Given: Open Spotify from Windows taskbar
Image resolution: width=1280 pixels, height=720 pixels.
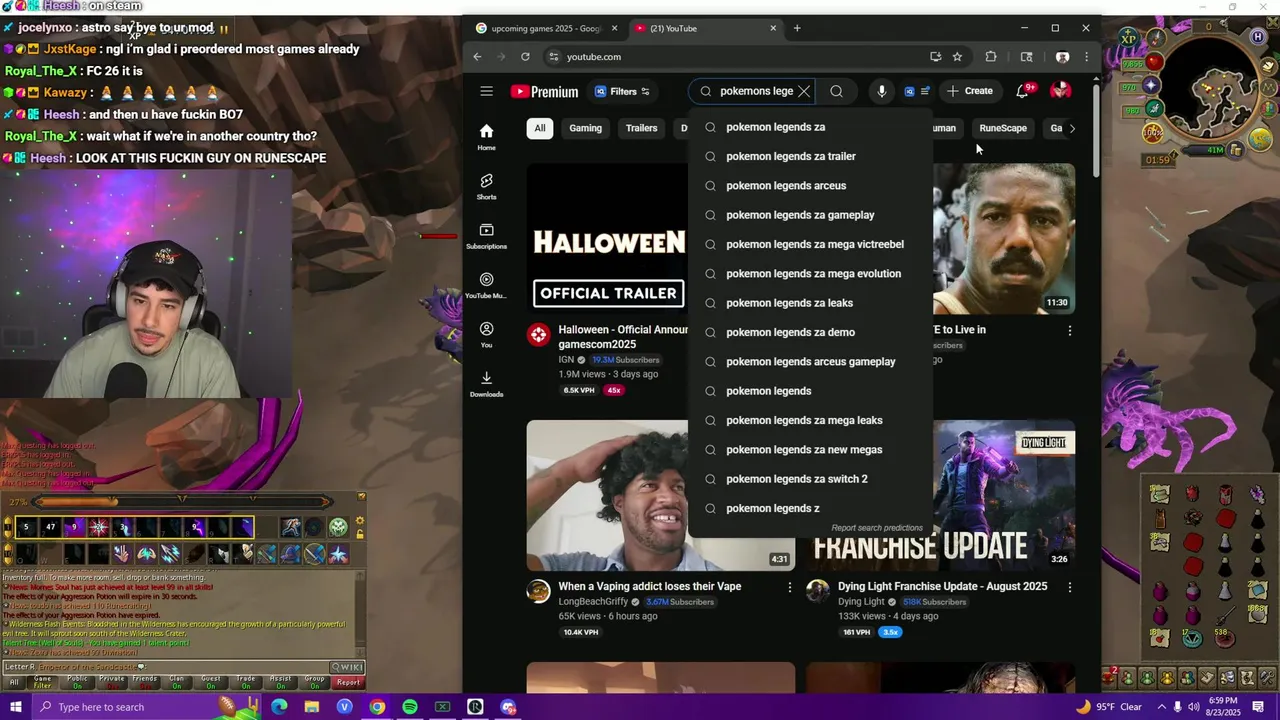Looking at the screenshot, I should point(410,707).
